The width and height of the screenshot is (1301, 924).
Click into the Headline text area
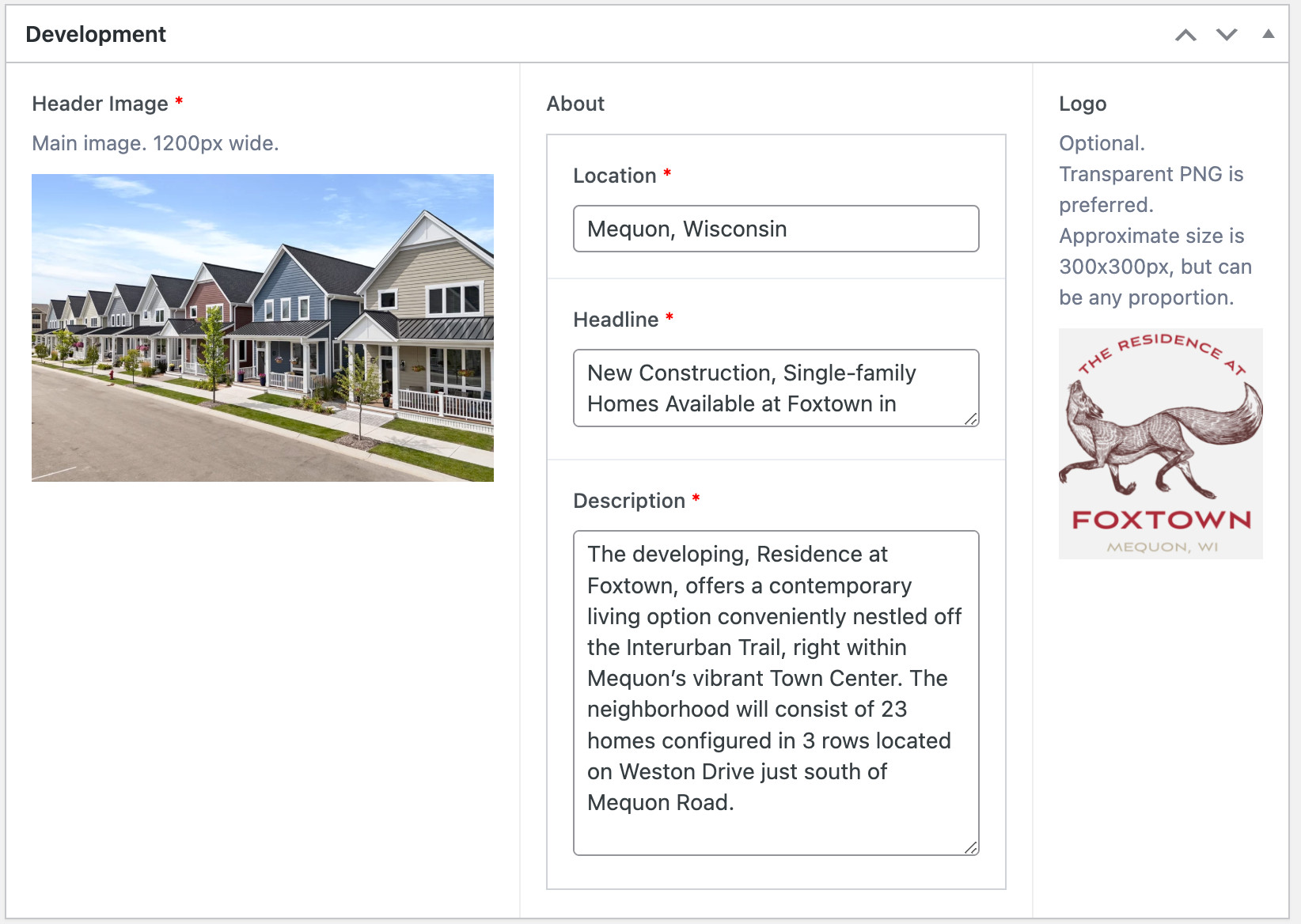[x=776, y=388]
